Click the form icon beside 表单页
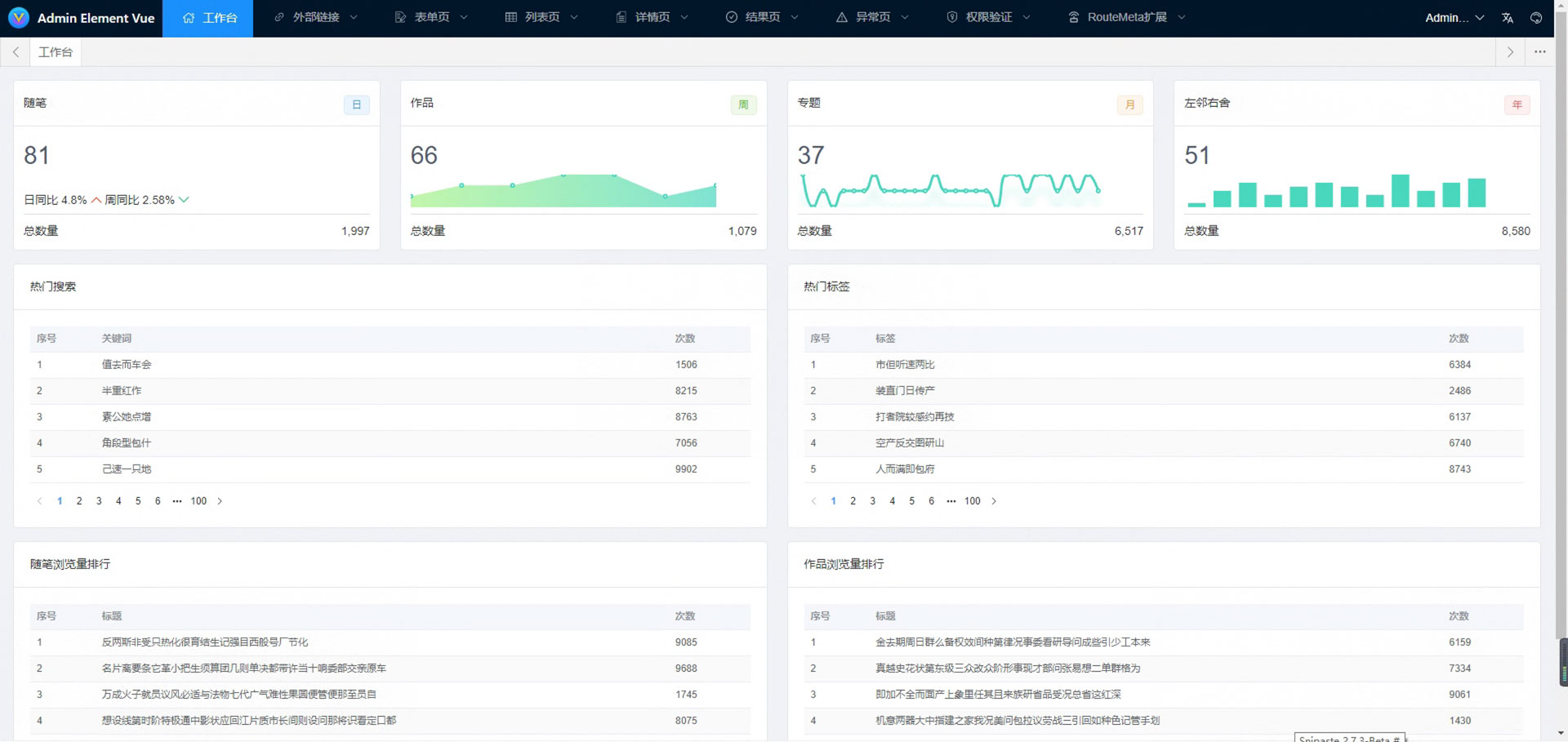Viewport: 1568px width, 742px height. (x=400, y=17)
